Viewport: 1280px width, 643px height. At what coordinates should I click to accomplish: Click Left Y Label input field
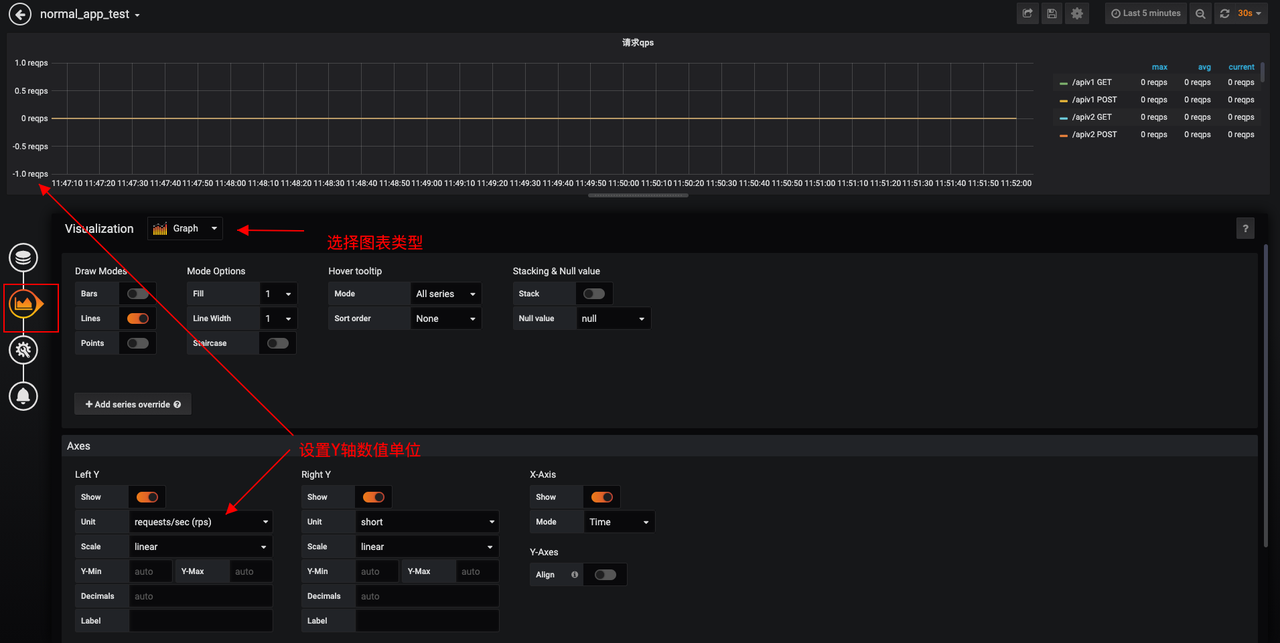pyautogui.click(x=201, y=620)
